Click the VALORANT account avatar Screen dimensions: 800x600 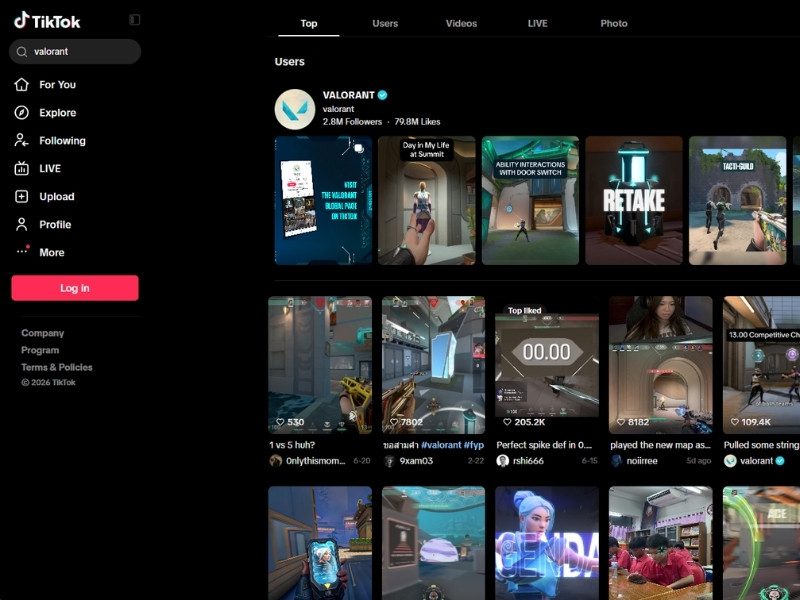tap(295, 109)
